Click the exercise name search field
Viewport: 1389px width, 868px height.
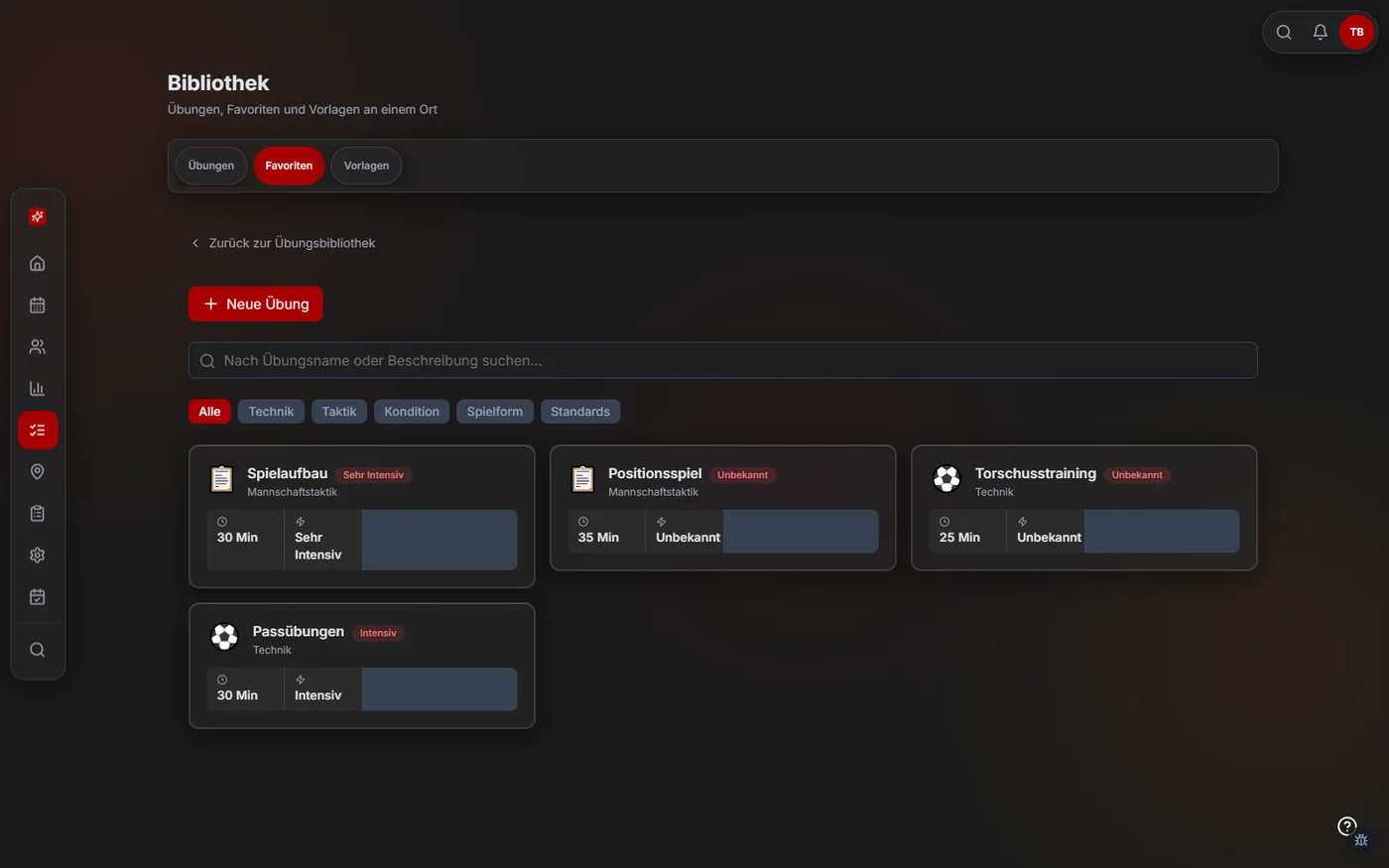(723, 360)
